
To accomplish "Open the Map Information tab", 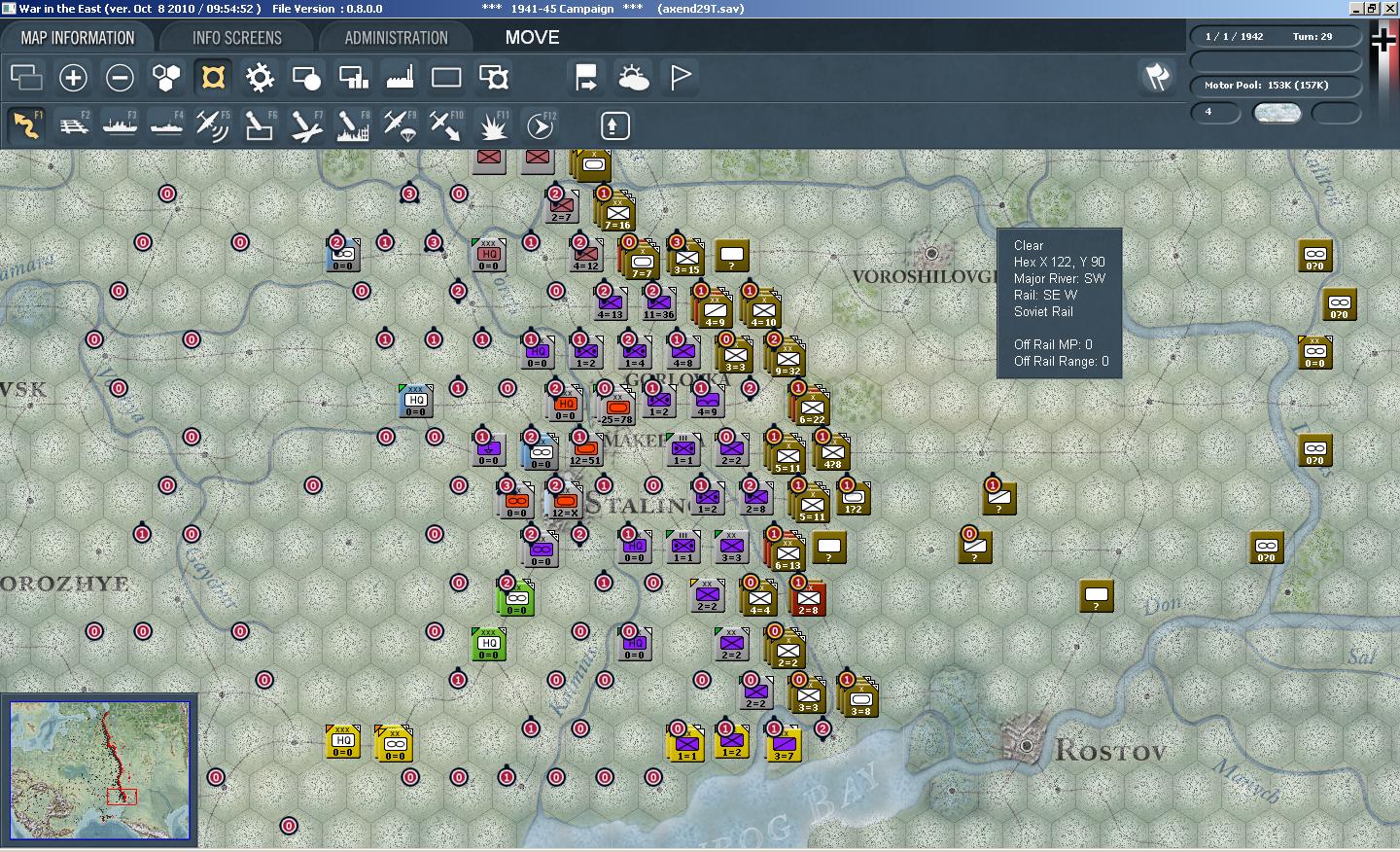I will point(78,38).
